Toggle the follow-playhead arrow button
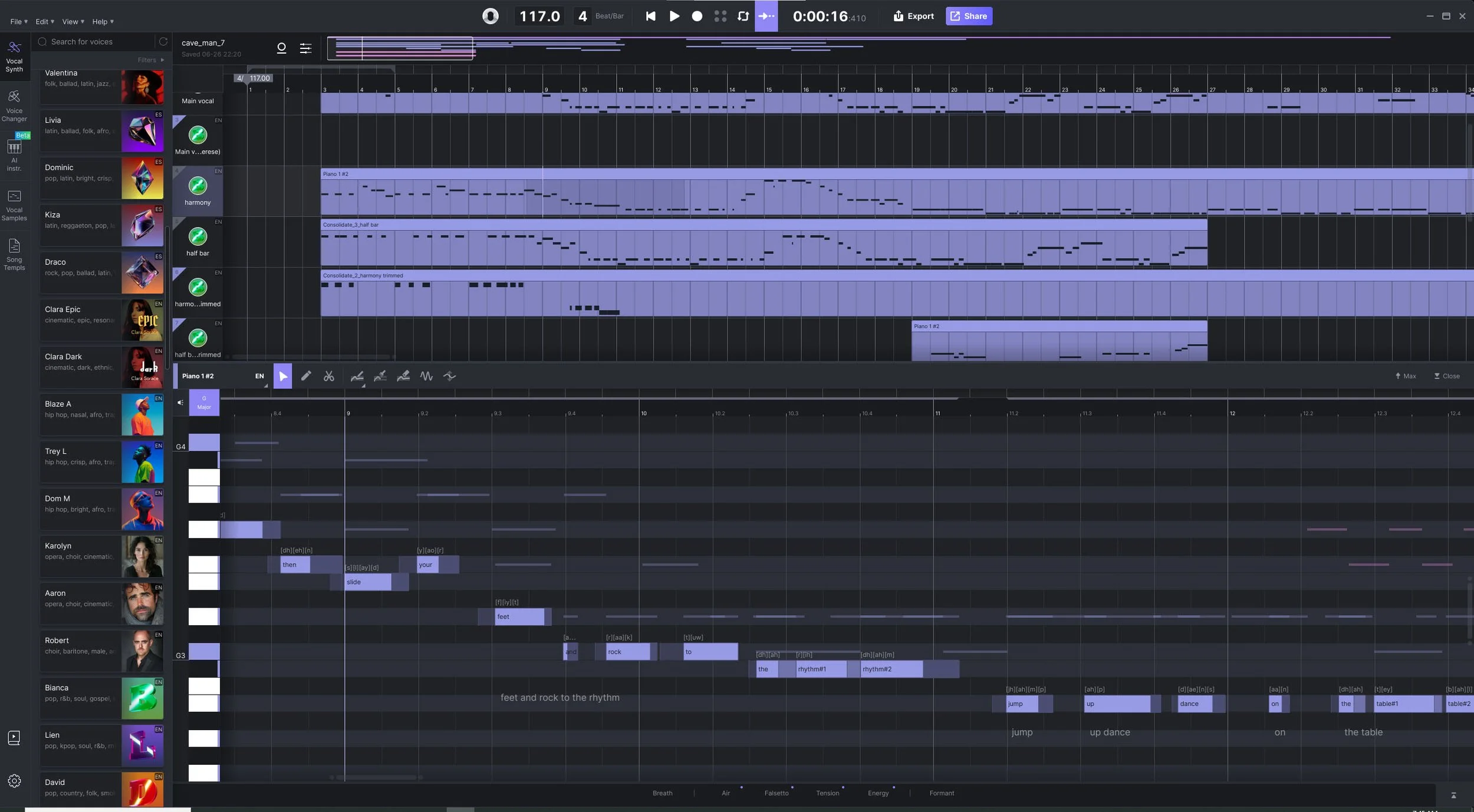1474x812 pixels. [766, 16]
